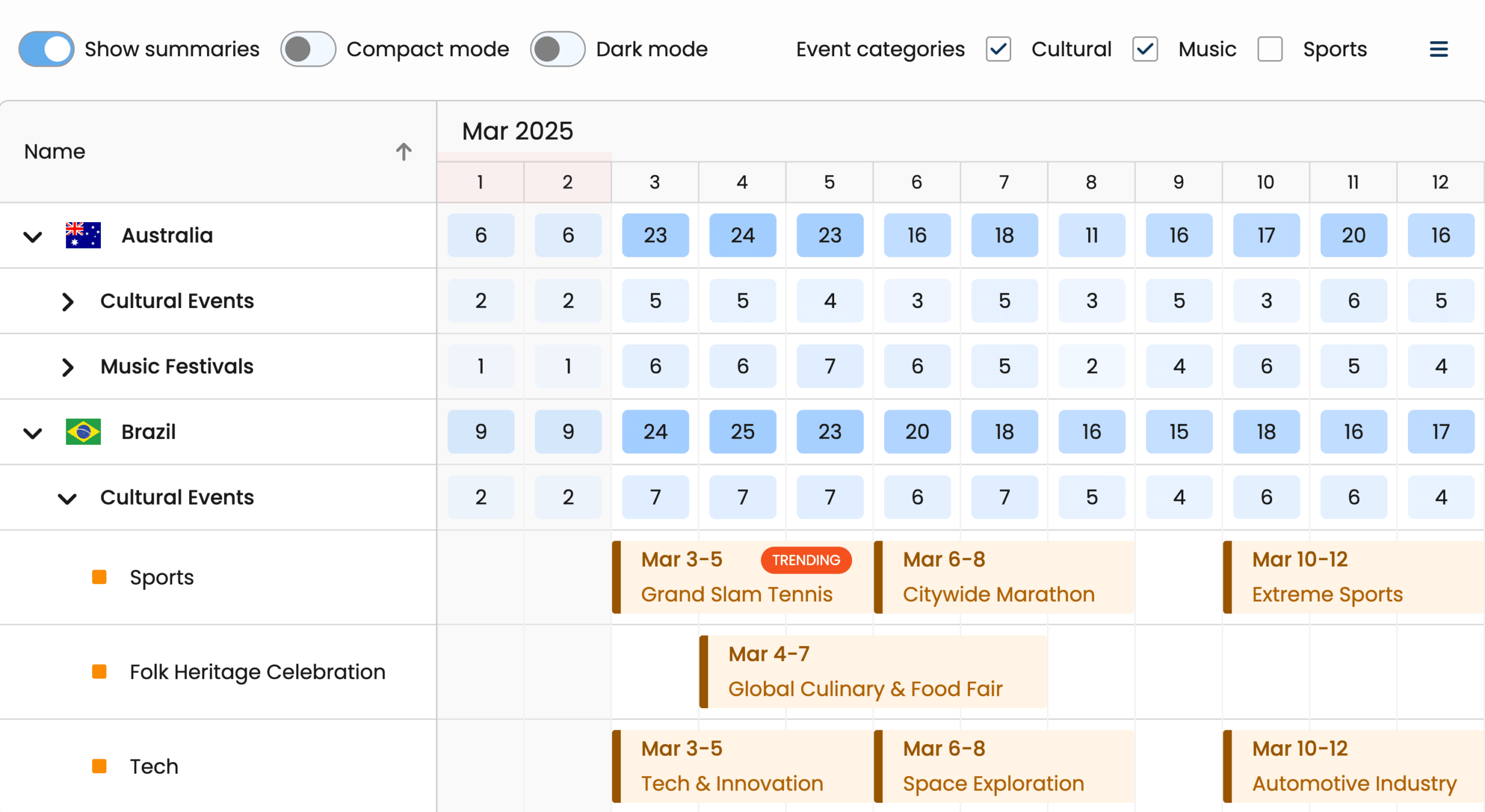Turn off the Show summaries toggle
This screenshot has width=1485, height=812.
46,49
